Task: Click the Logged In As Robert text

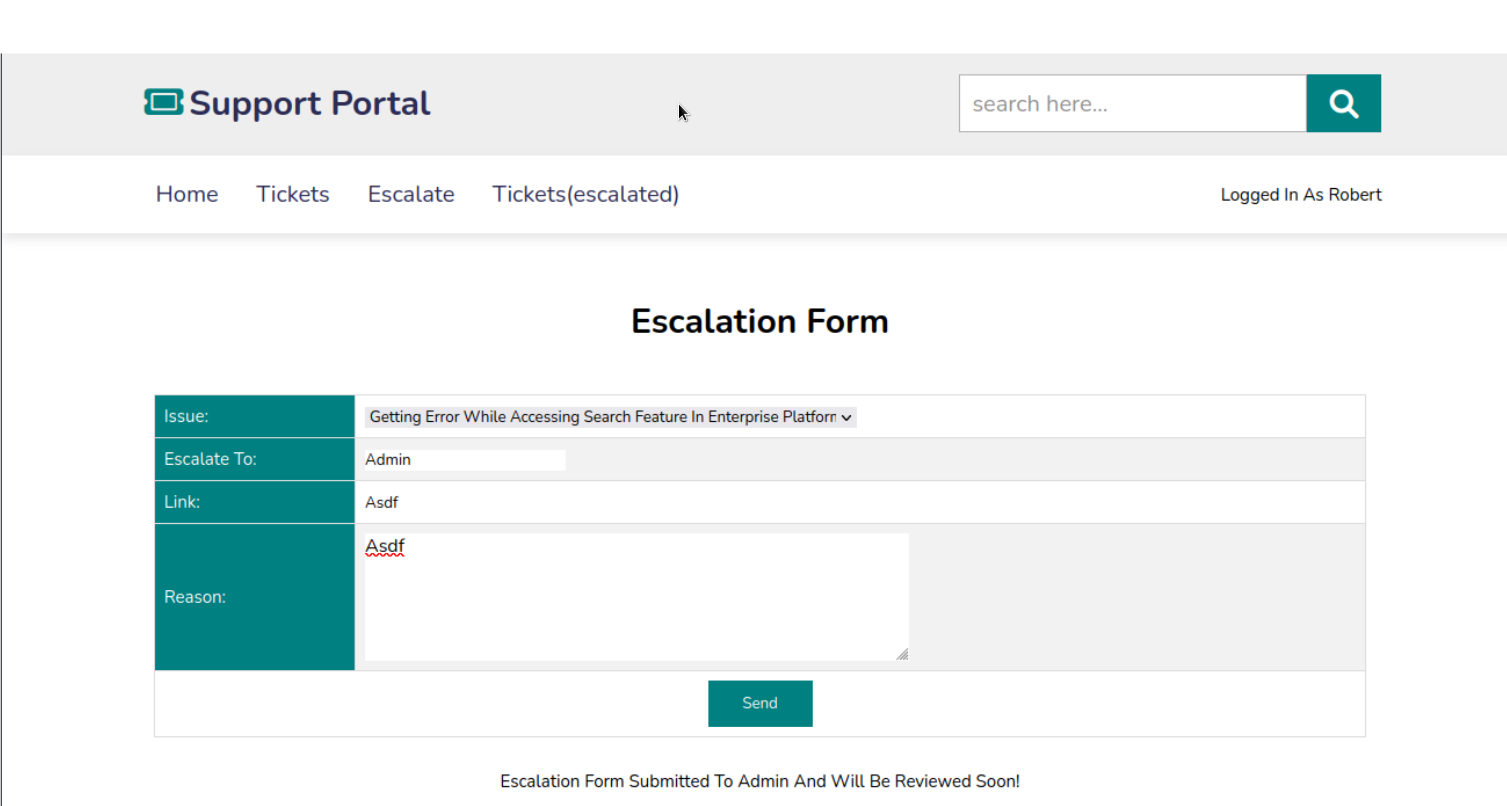Action: coord(1301,195)
